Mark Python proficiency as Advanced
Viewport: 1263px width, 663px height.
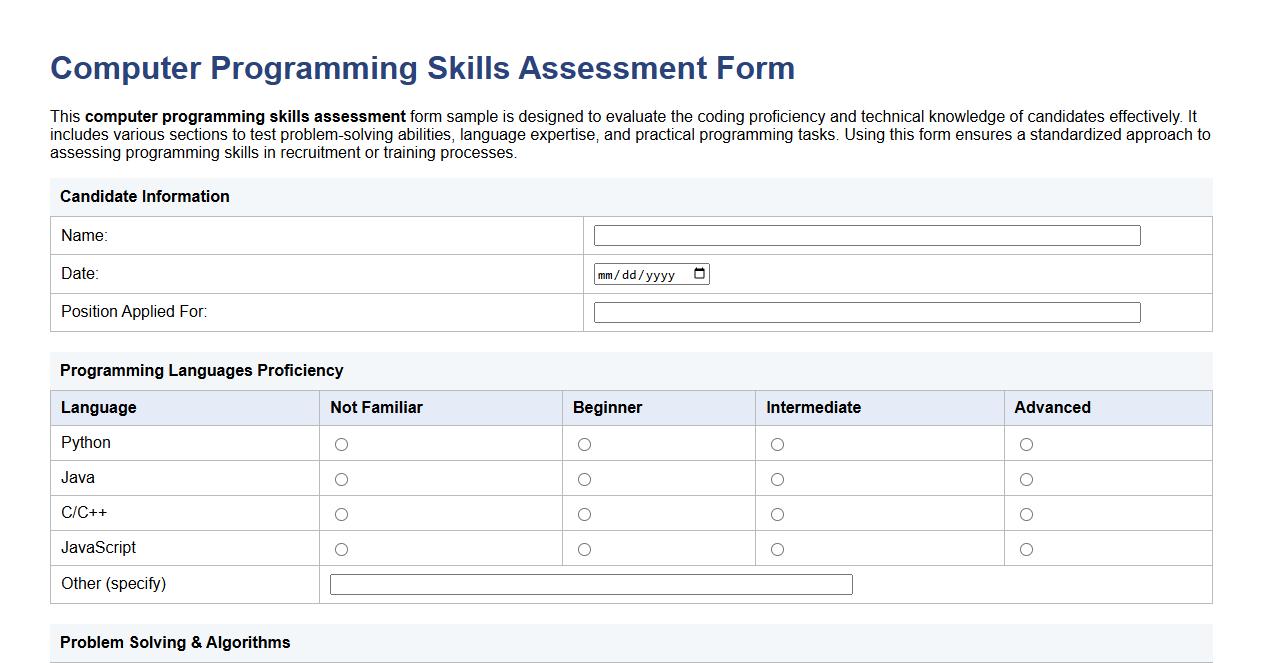point(1026,443)
